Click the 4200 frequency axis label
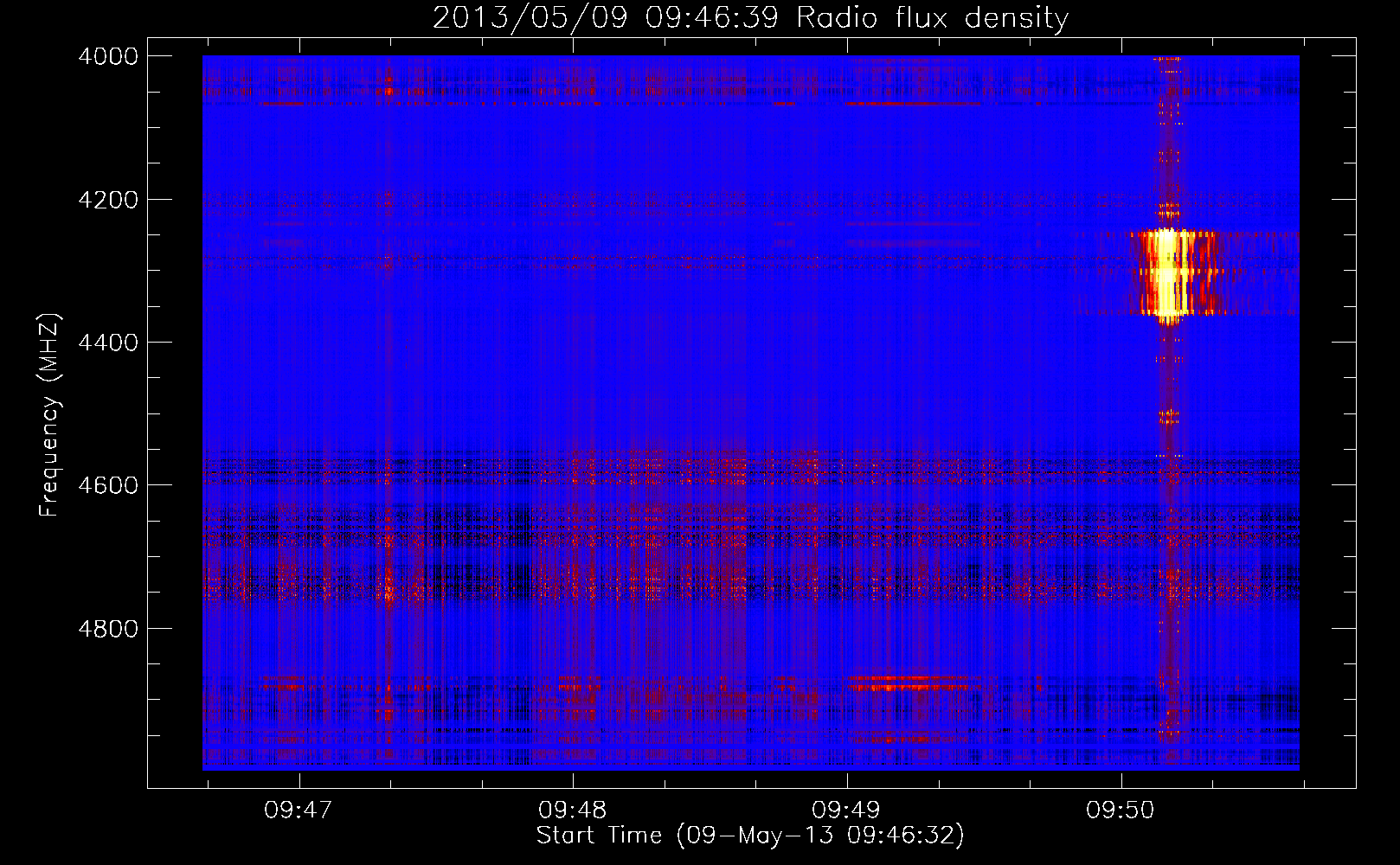1400x865 pixels. (x=108, y=200)
